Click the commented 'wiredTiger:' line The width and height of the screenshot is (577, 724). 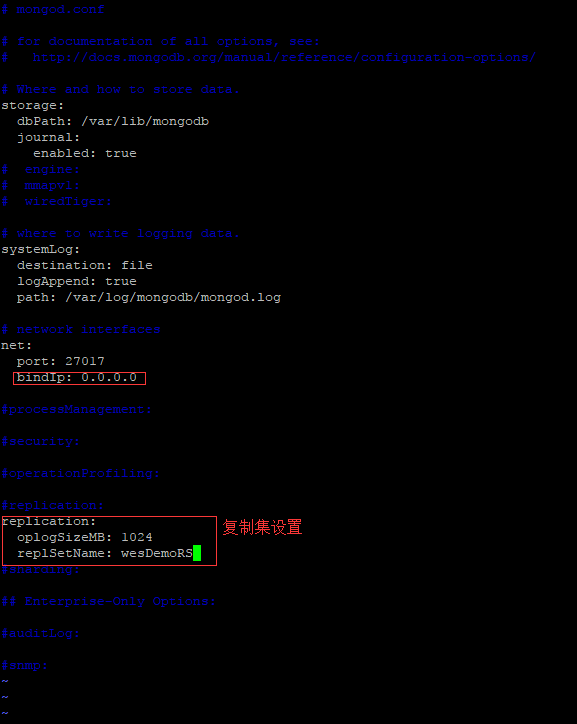click(56, 201)
